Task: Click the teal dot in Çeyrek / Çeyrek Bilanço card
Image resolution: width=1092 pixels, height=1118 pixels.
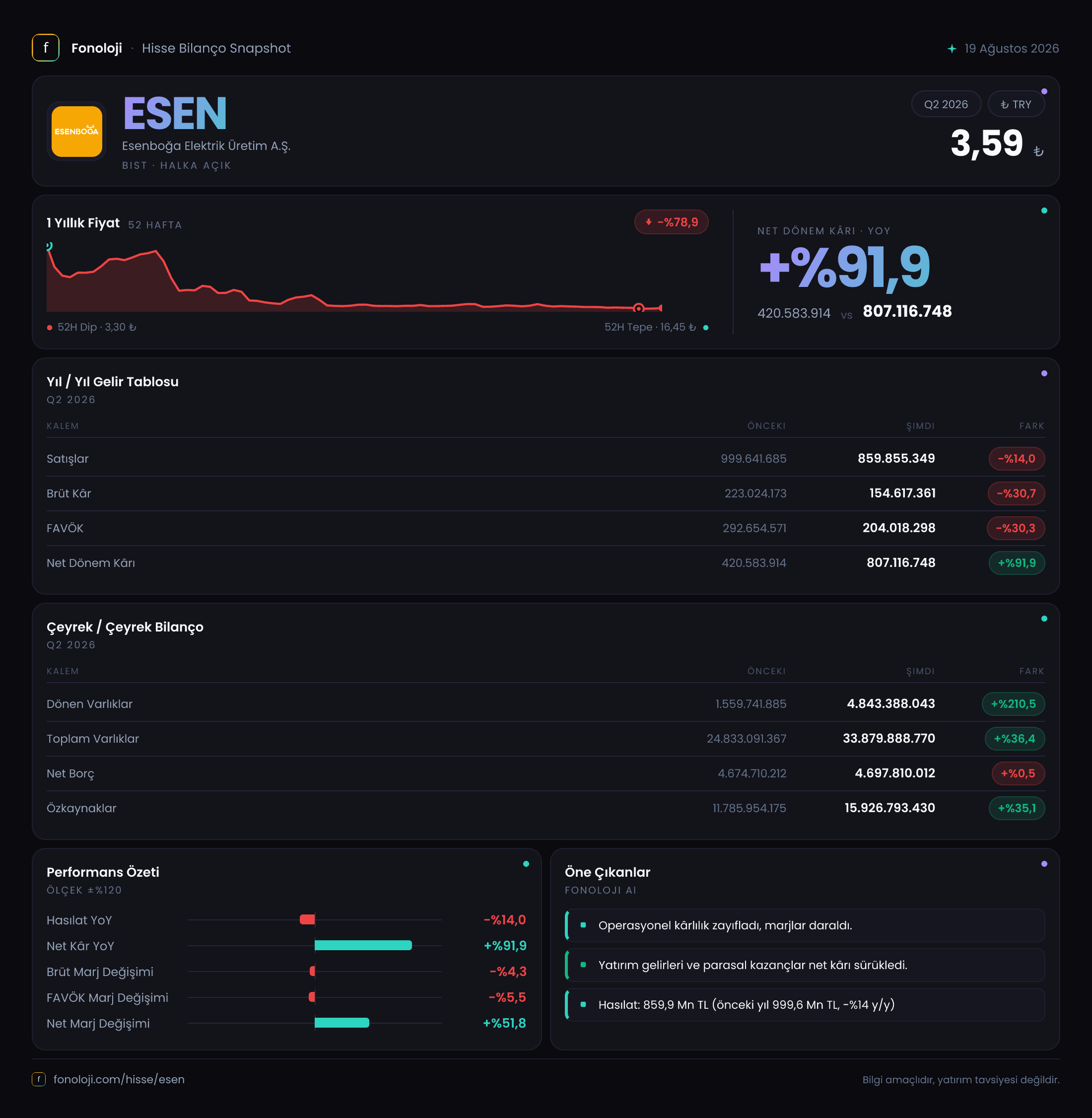Action: (x=1044, y=619)
